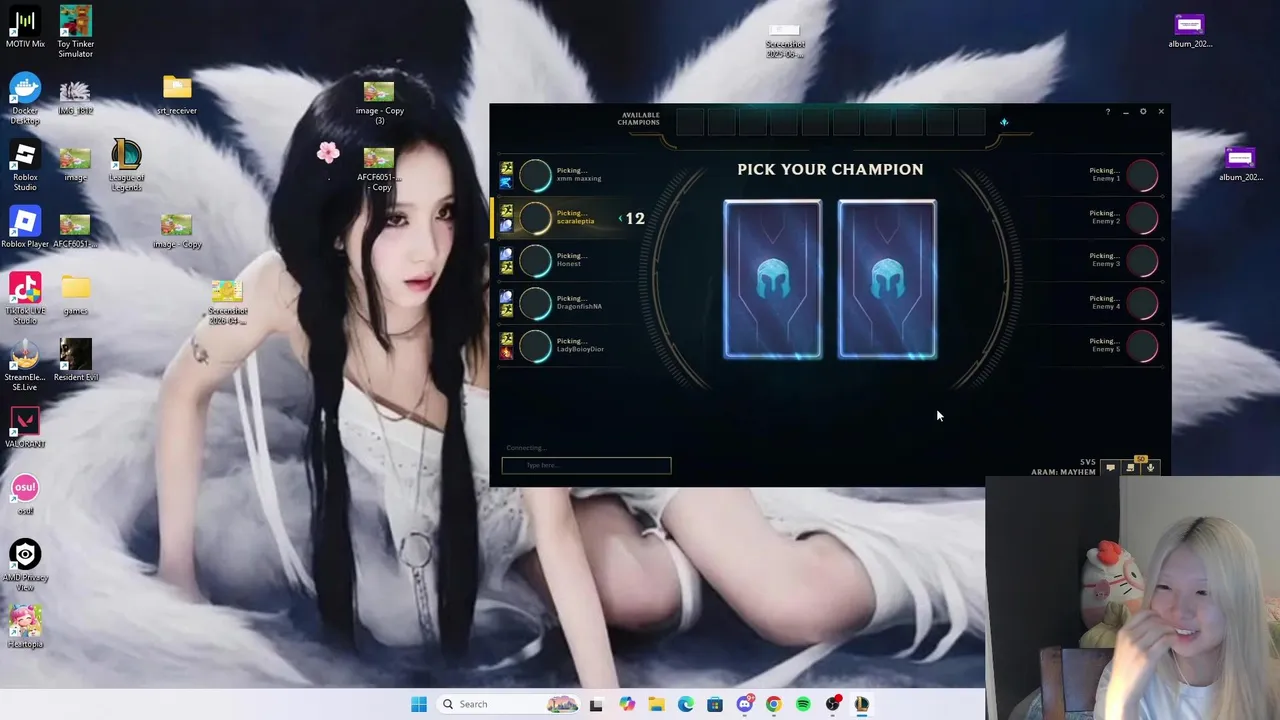Image resolution: width=1280 pixels, height=720 pixels.
Task: Open the Windows Start button
Action: point(419,704)
